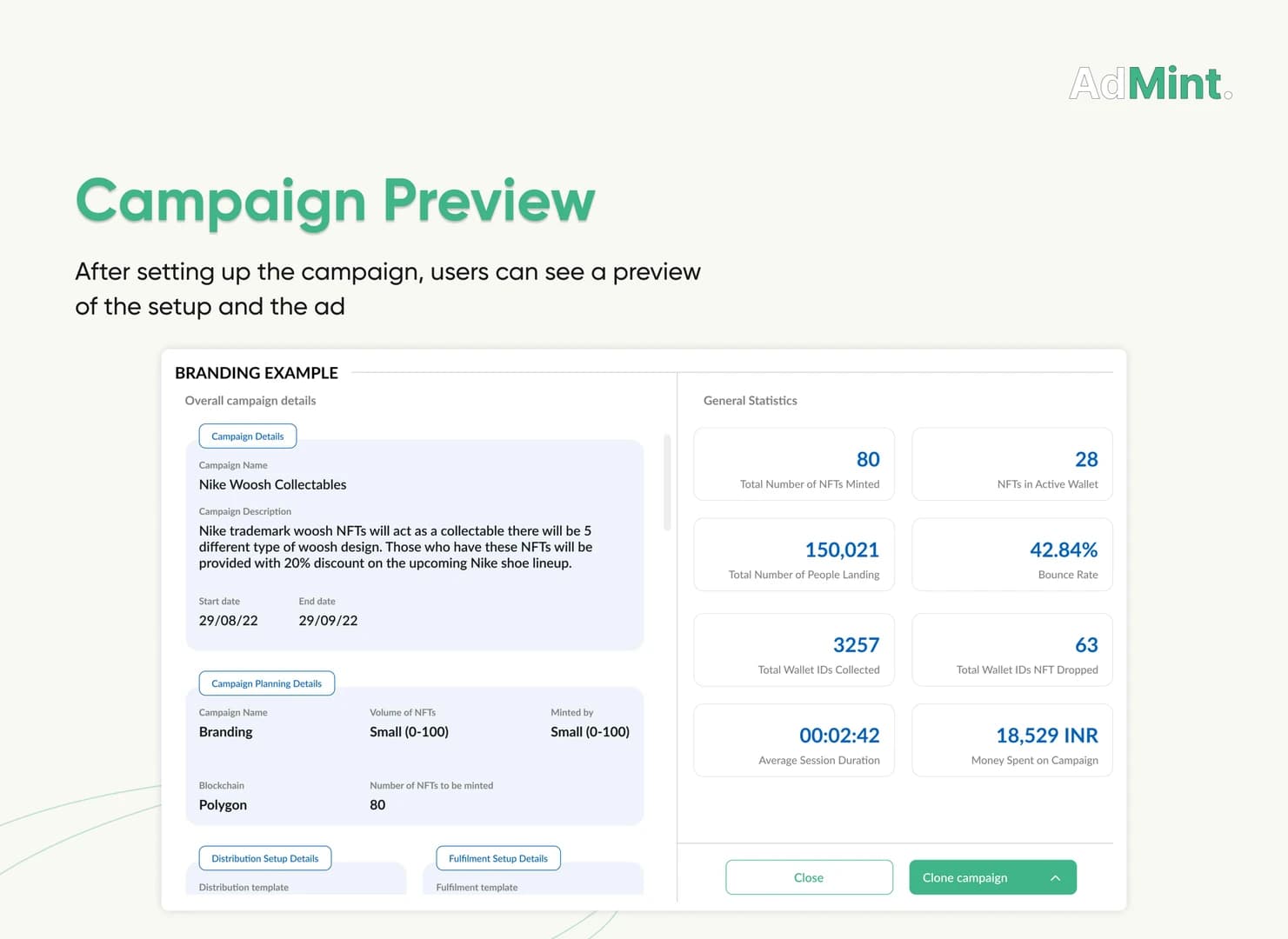Click the Clone campaign button
The height and width of the screenshot is (939, 1288).
[992, 877]
